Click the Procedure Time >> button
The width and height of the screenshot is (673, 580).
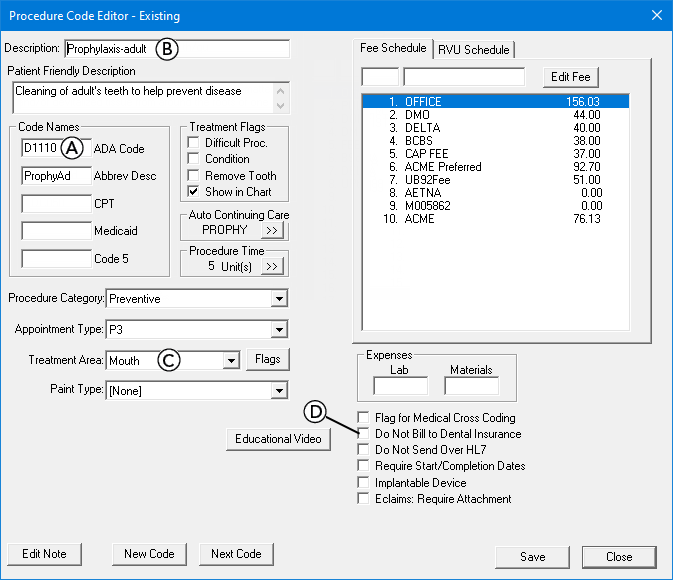(x=271, y=266)
